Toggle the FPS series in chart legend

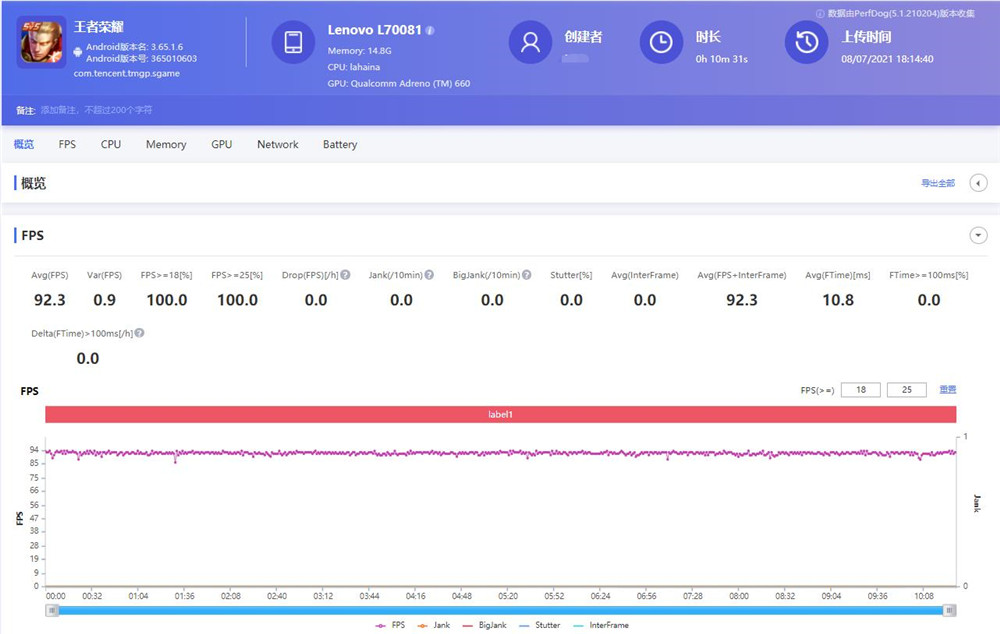point(390,625)
